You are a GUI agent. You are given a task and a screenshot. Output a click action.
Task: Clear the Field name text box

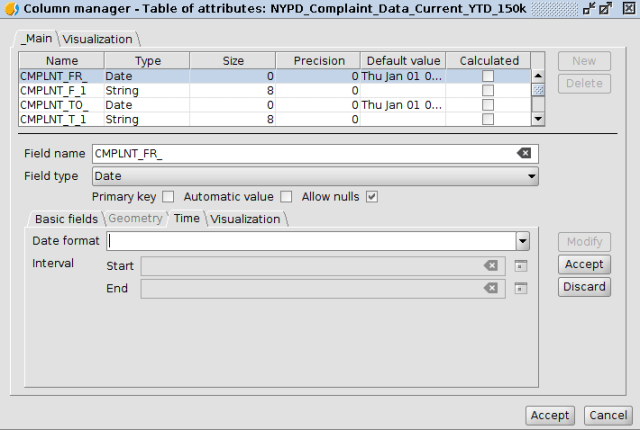coord(523,154)
